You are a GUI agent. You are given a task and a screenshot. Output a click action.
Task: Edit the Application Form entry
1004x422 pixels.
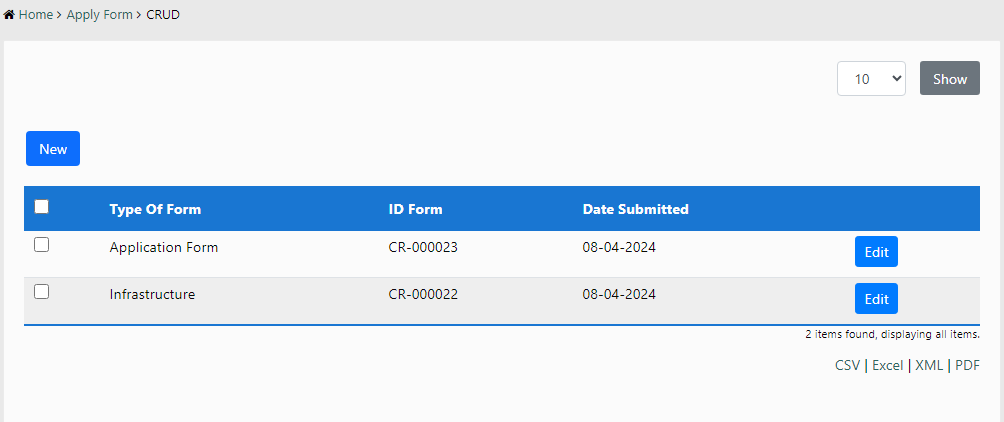[876, 252]
